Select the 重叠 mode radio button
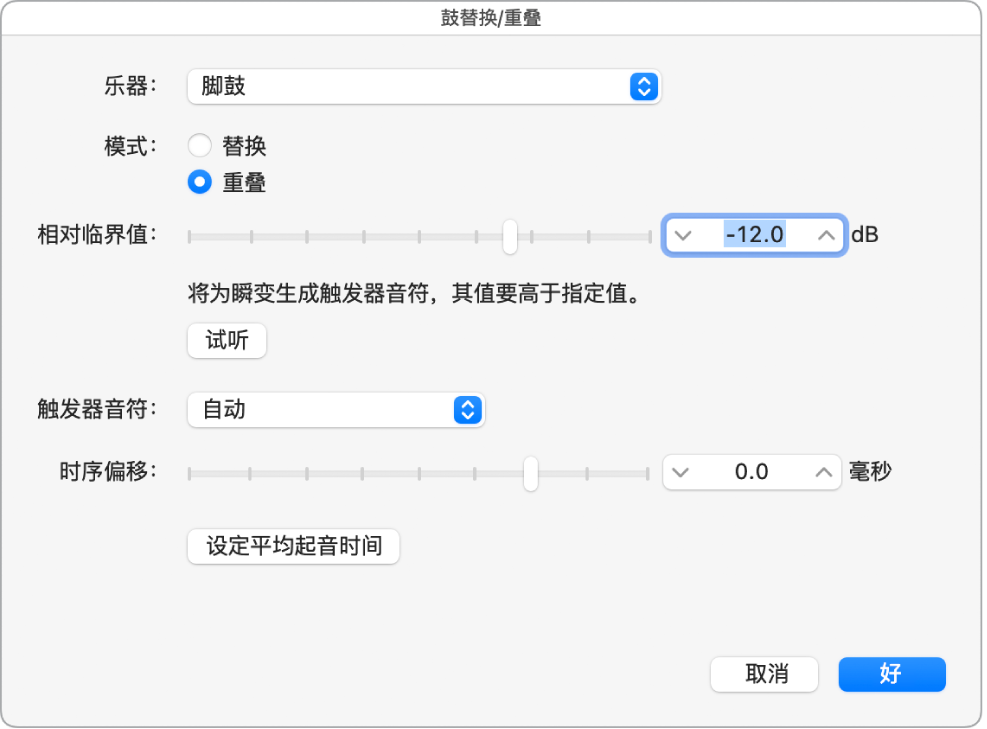The width and height of the screenshot is (987, 729). point(200,183)
